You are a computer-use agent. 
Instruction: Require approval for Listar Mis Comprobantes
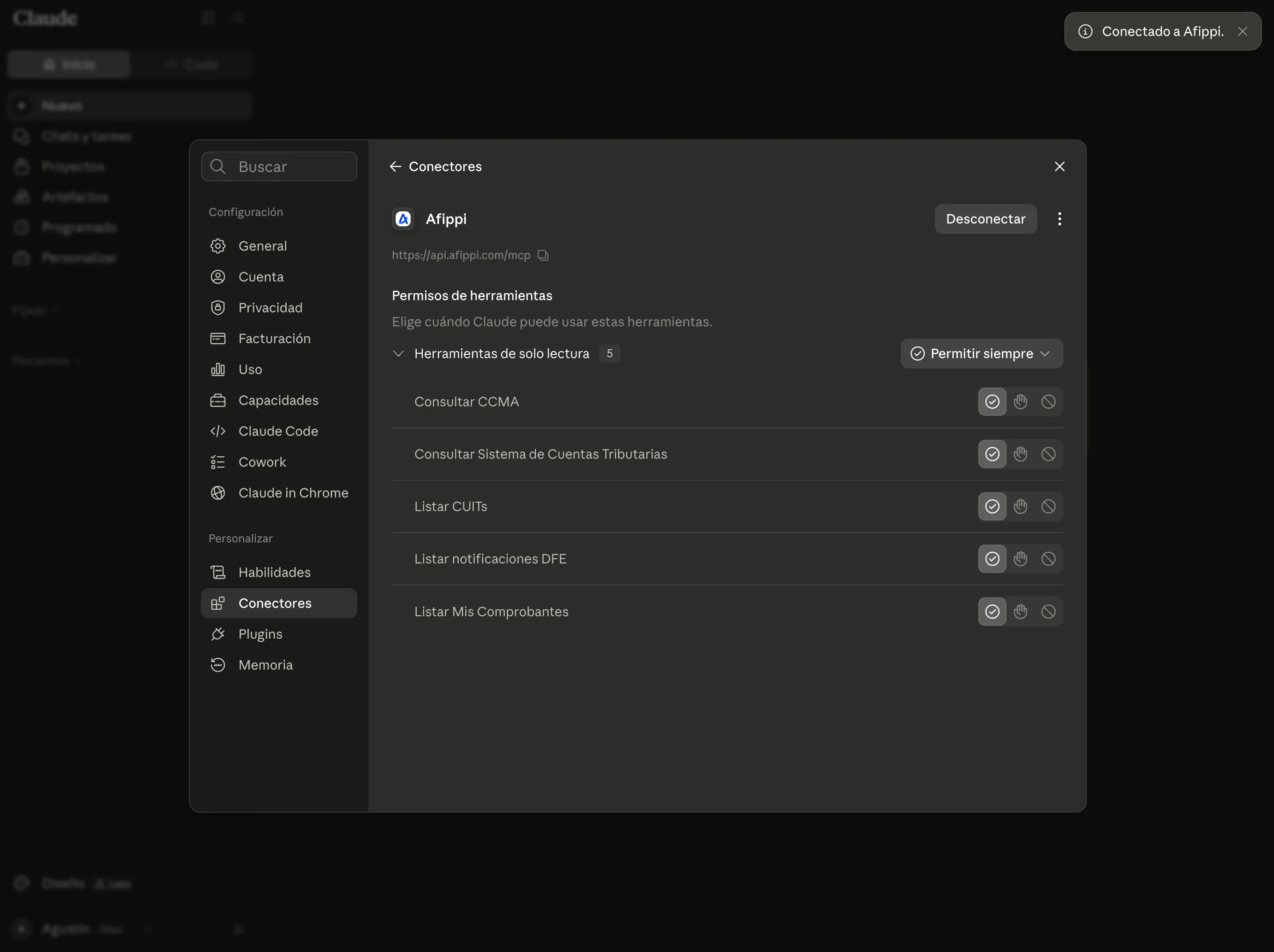1020,612
